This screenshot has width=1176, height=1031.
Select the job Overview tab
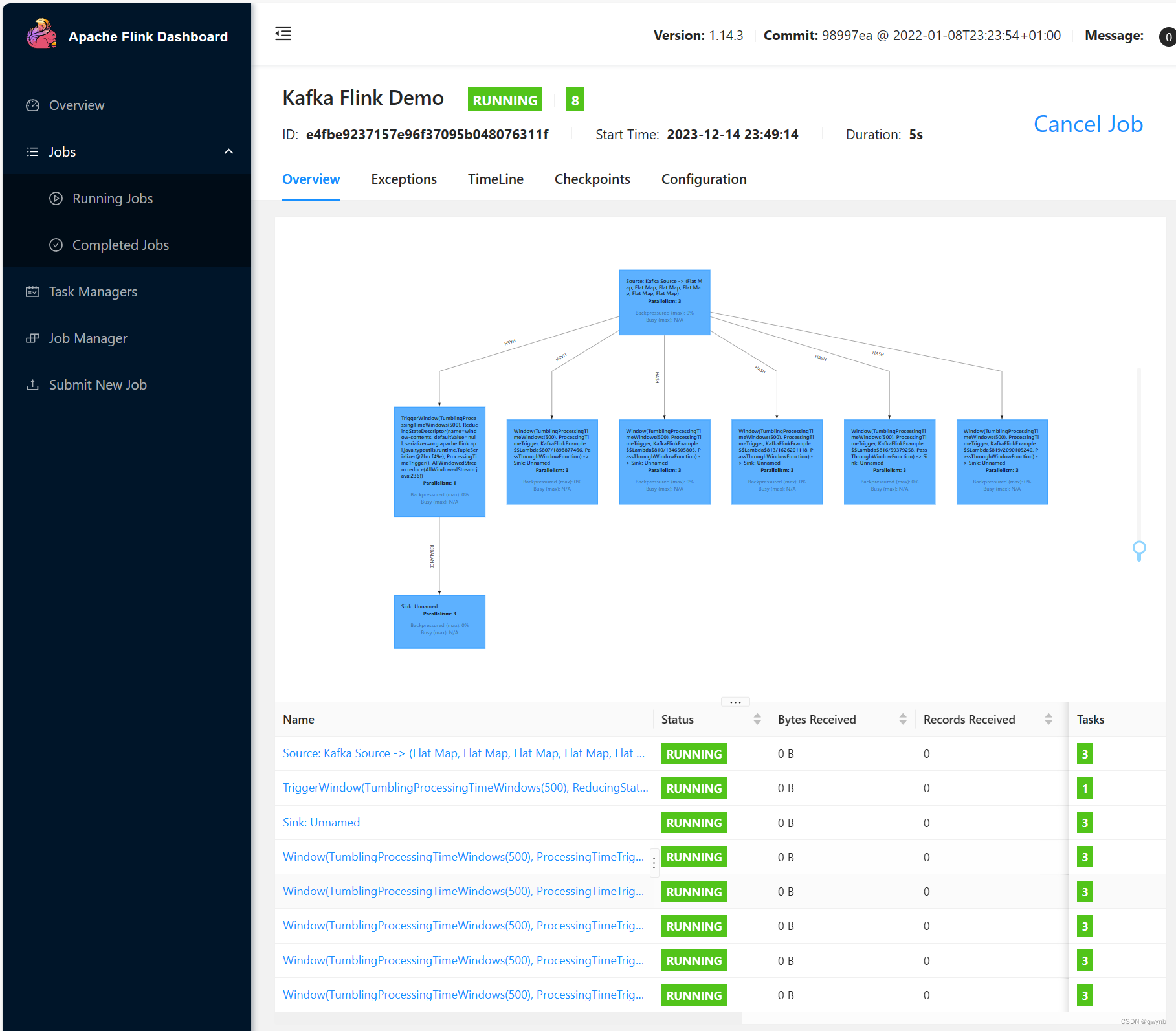coord(311,179)
